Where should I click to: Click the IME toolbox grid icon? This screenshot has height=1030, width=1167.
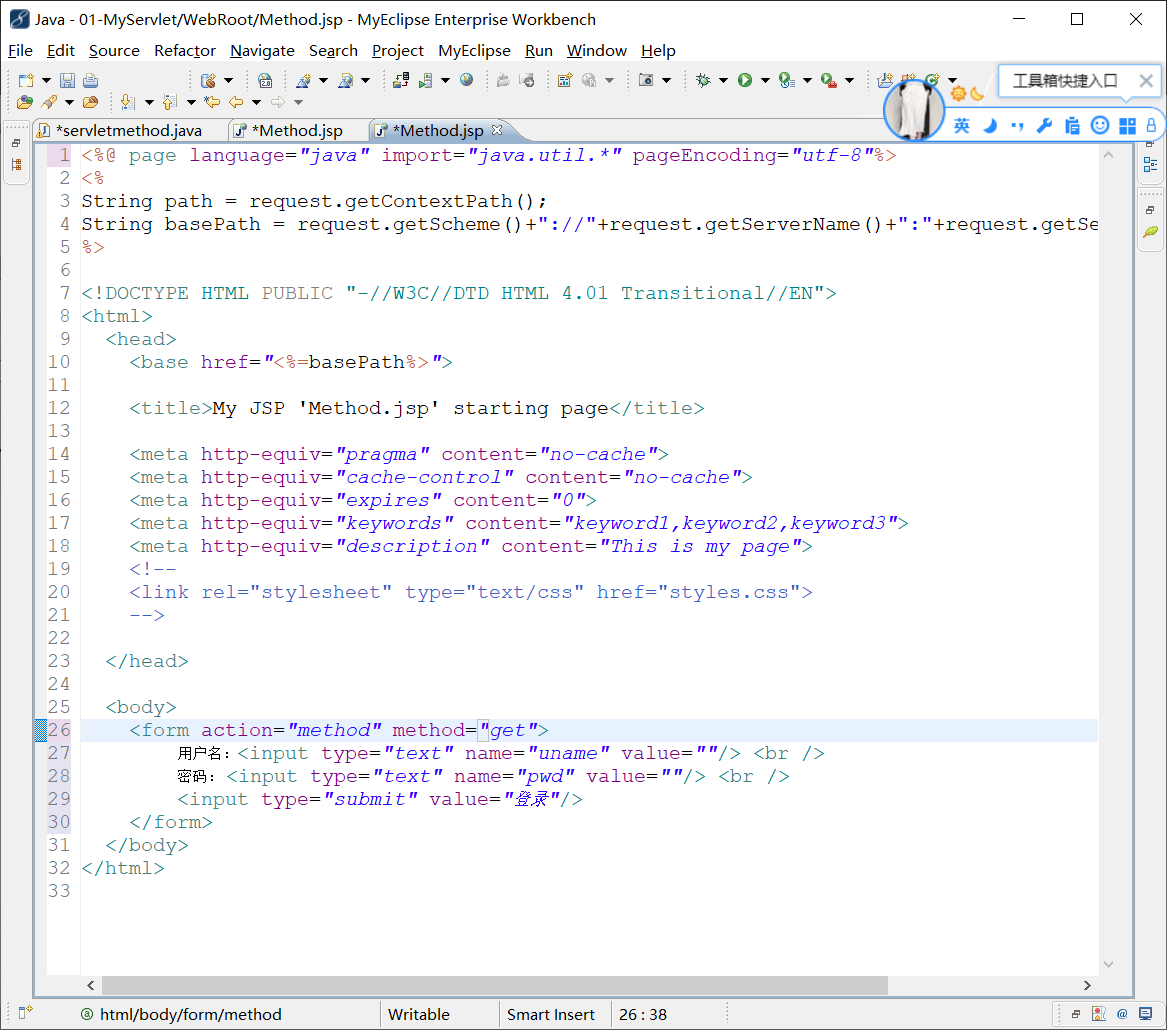[1128, 126]
